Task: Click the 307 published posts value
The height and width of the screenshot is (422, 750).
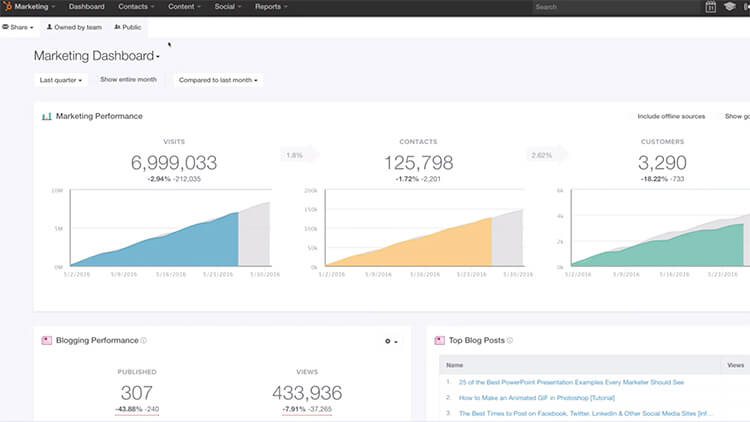Action: [137, 393]
